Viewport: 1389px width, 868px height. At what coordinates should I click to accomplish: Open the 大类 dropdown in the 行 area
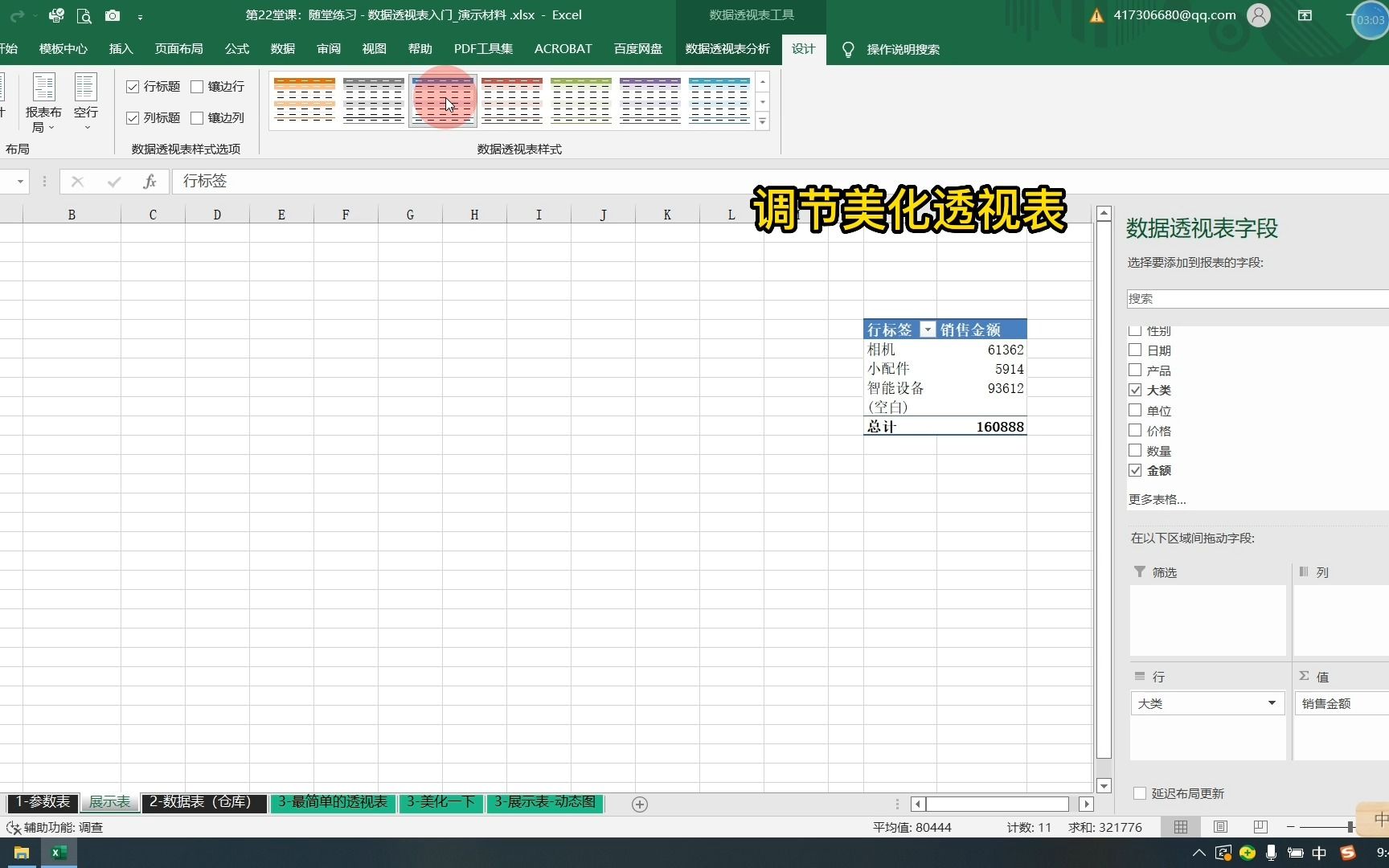click(1271, 702)
